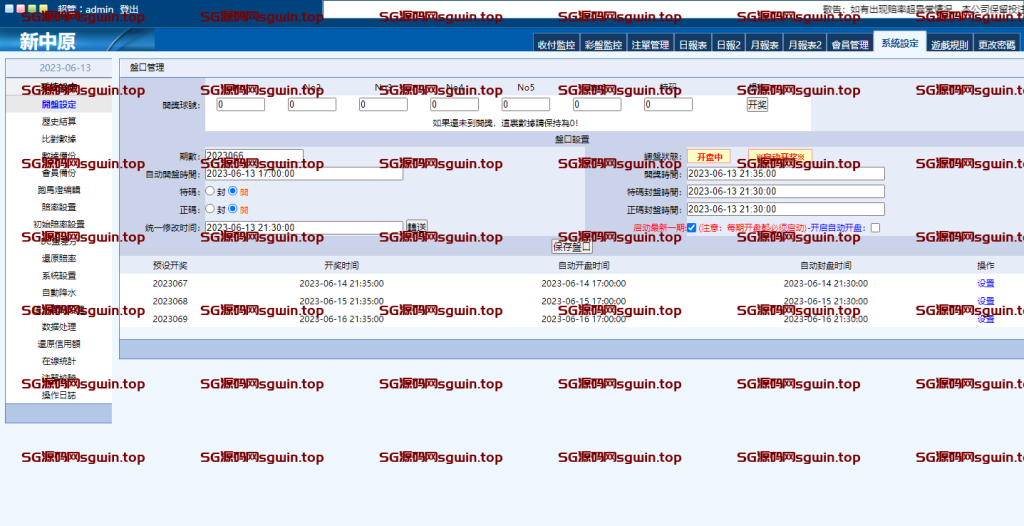Switch to the 收付監控 tab
Image resolution: width=1024 pixels, height=526 pixels.
click(x=556, y=45)
